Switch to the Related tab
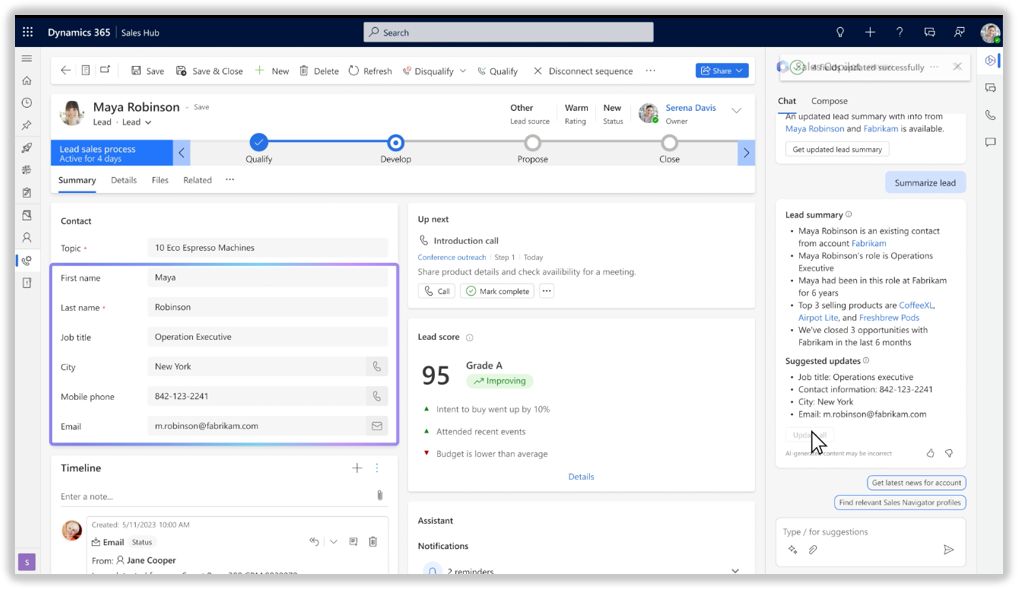The image size is (1018, 589). coord(197,180)
